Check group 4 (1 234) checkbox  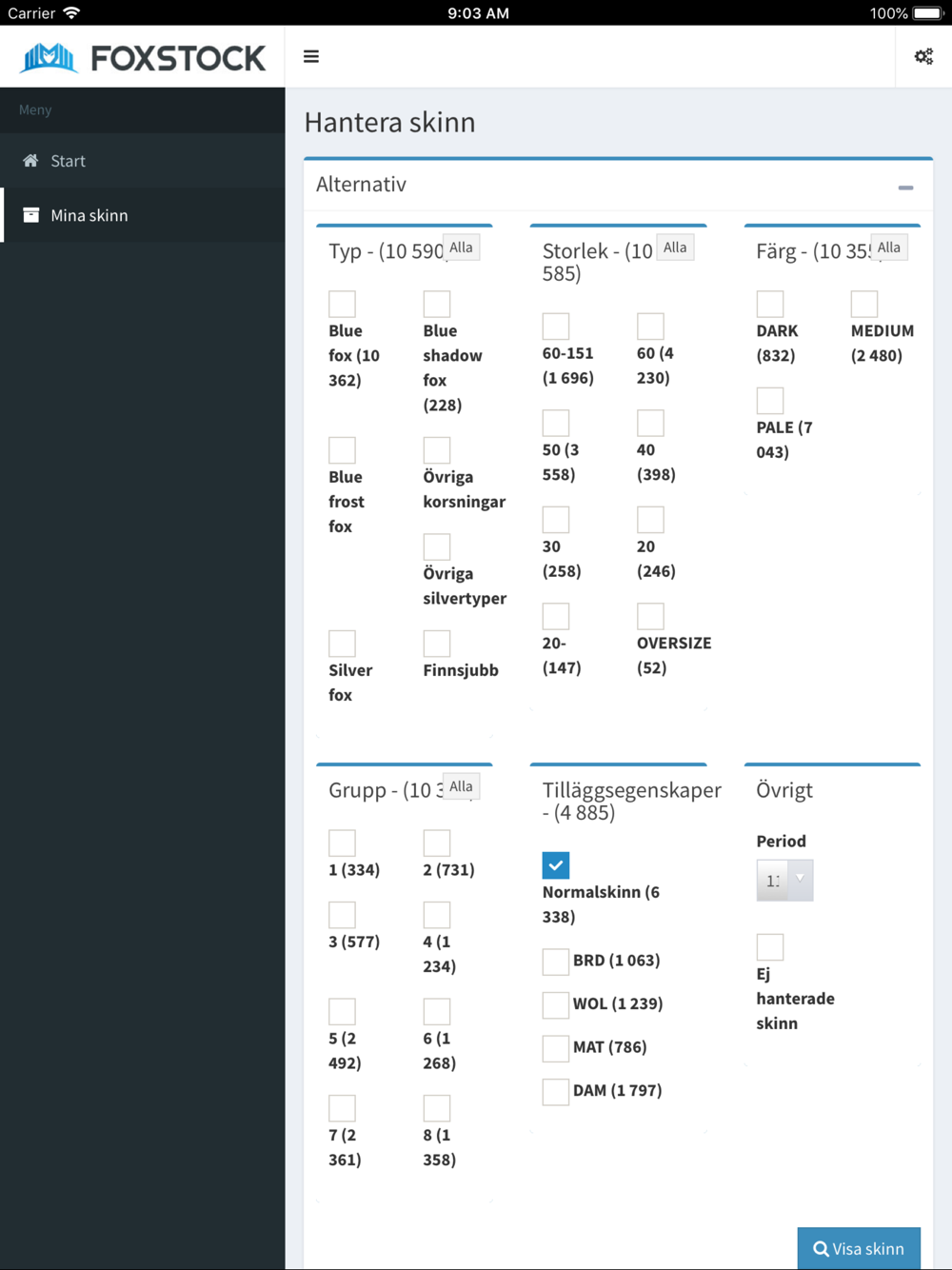click(x=437, y=915)
